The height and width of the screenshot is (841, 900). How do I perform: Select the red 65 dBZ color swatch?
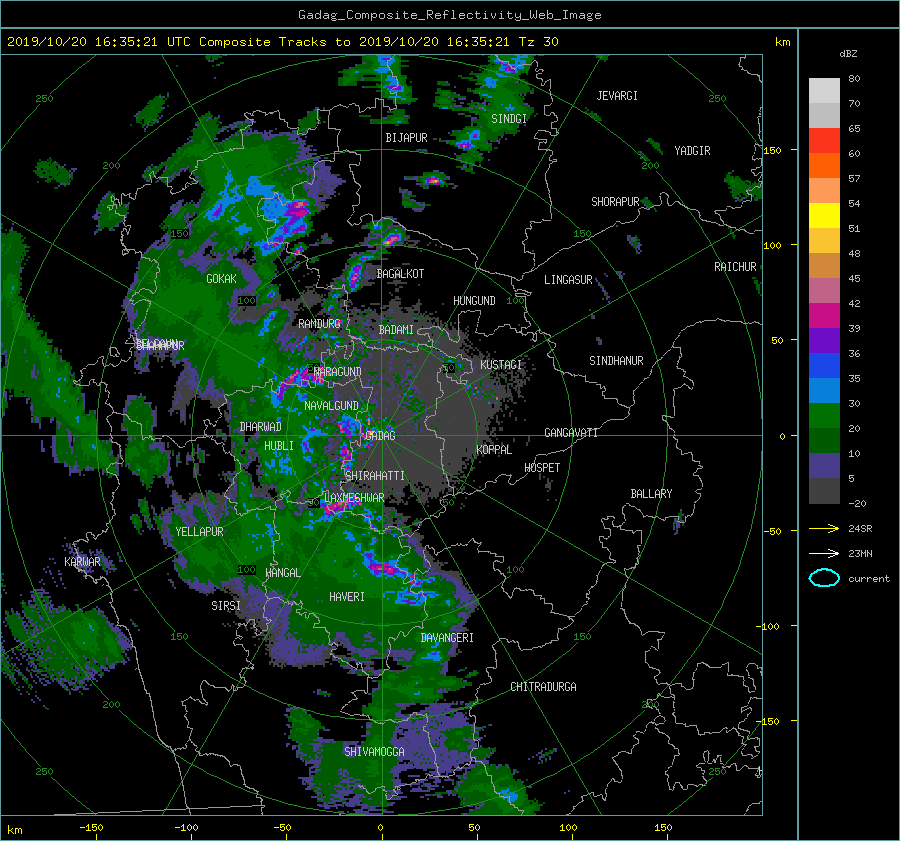[x=824, y=140]
